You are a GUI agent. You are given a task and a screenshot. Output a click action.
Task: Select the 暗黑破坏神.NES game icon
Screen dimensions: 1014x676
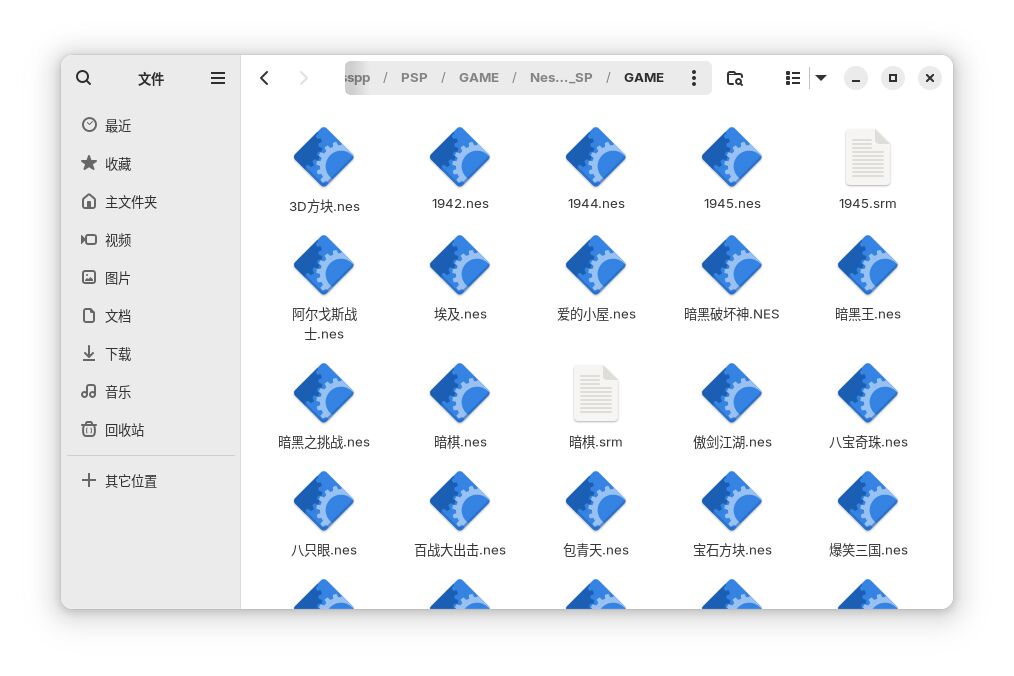(x=732, y=265)
